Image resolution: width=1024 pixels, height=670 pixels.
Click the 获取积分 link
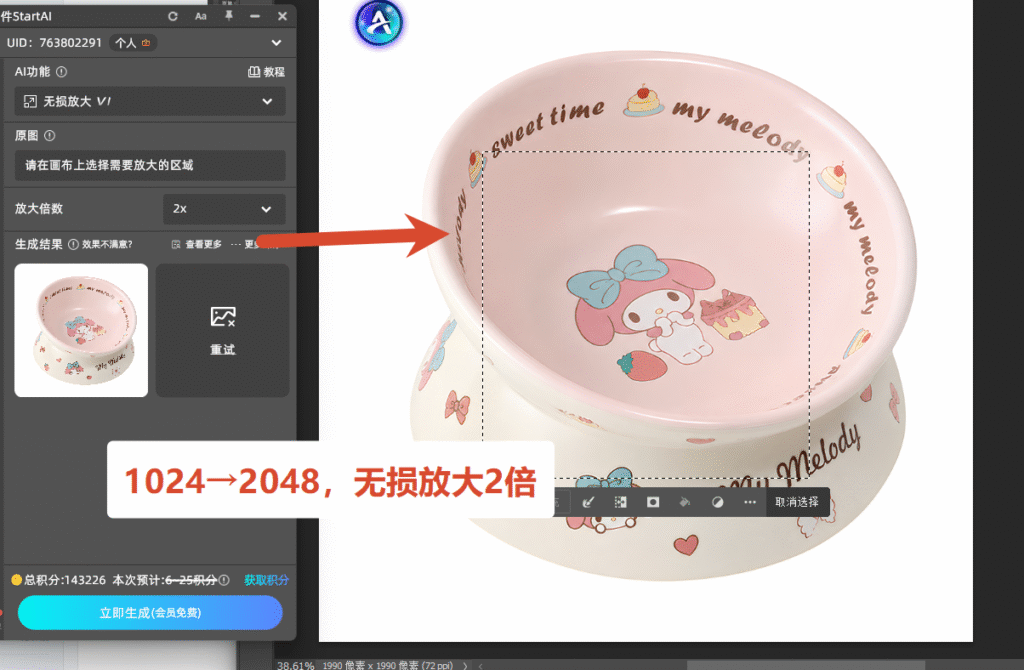tap(266, 580)
